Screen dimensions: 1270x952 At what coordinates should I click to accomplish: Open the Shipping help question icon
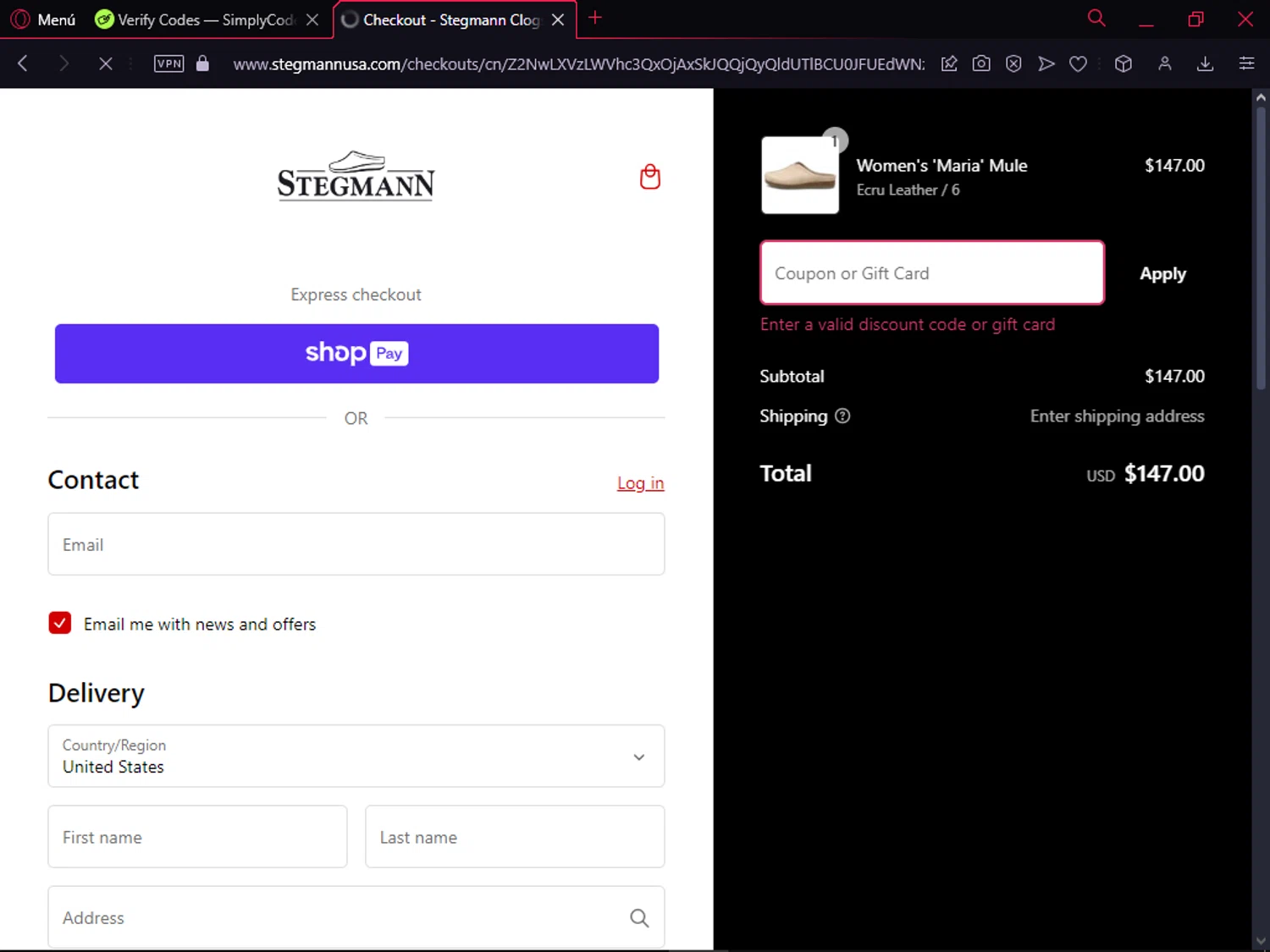coord(842,415)
